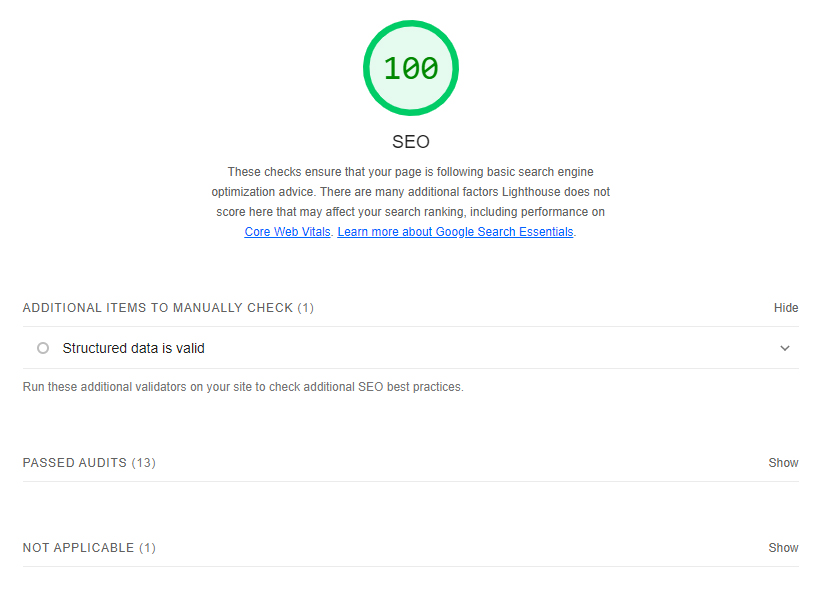Click the Additional Items to Manually Check heading

tap(157, 308)
